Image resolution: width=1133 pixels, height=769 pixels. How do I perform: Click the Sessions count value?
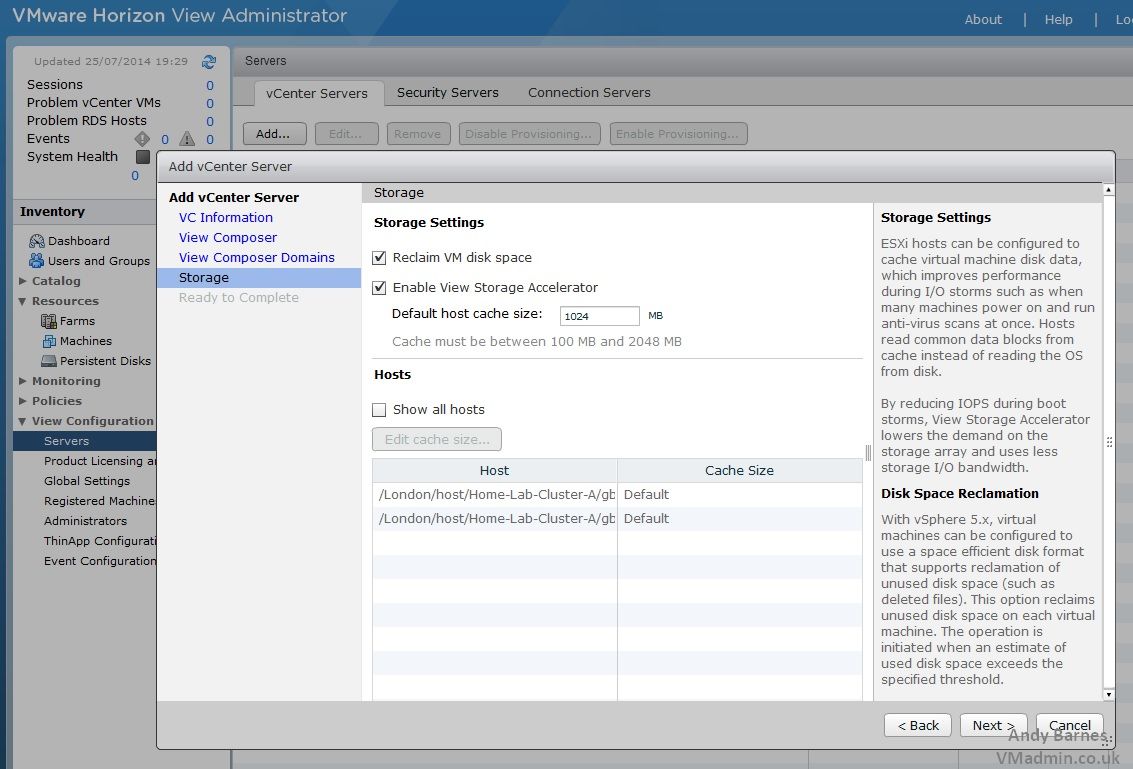click(x=210, y=85)
